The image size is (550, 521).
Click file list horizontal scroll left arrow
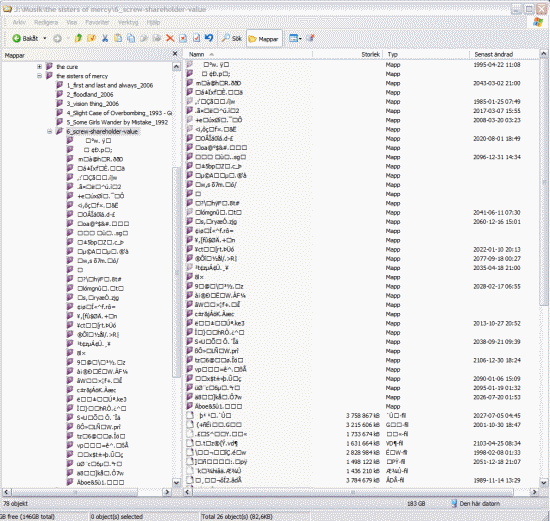point(188,492)
